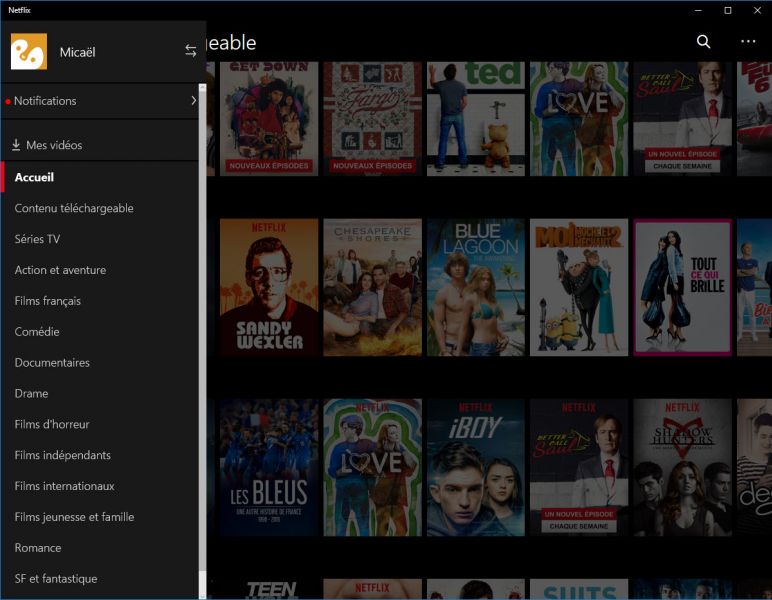Close the Netflix app window
Viewport: 772px width, 600px height.
757,10
